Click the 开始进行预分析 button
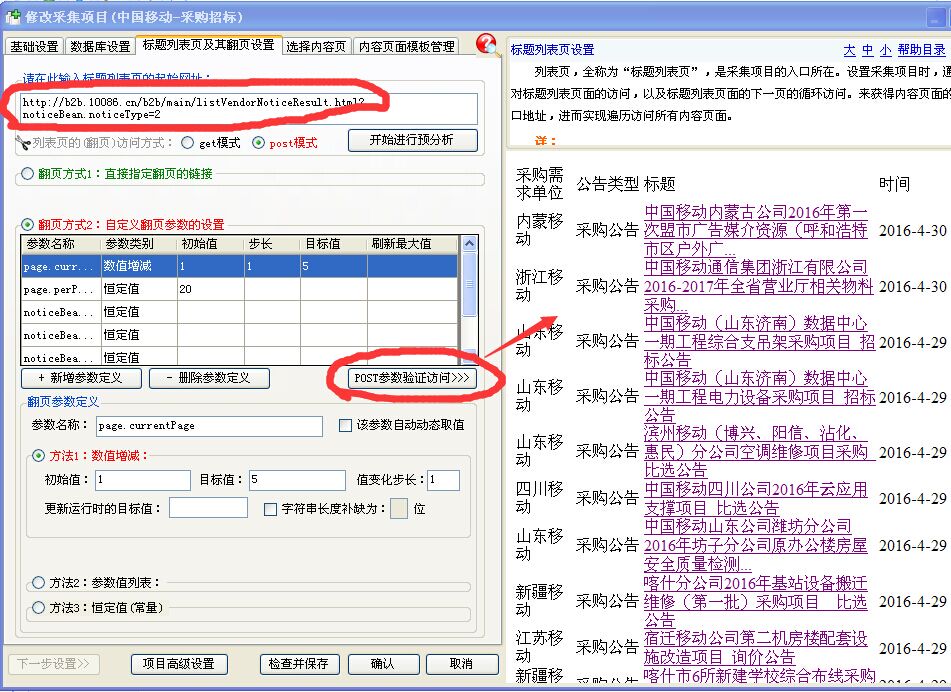This screenshot has height=692, width=951. point(412,140)
